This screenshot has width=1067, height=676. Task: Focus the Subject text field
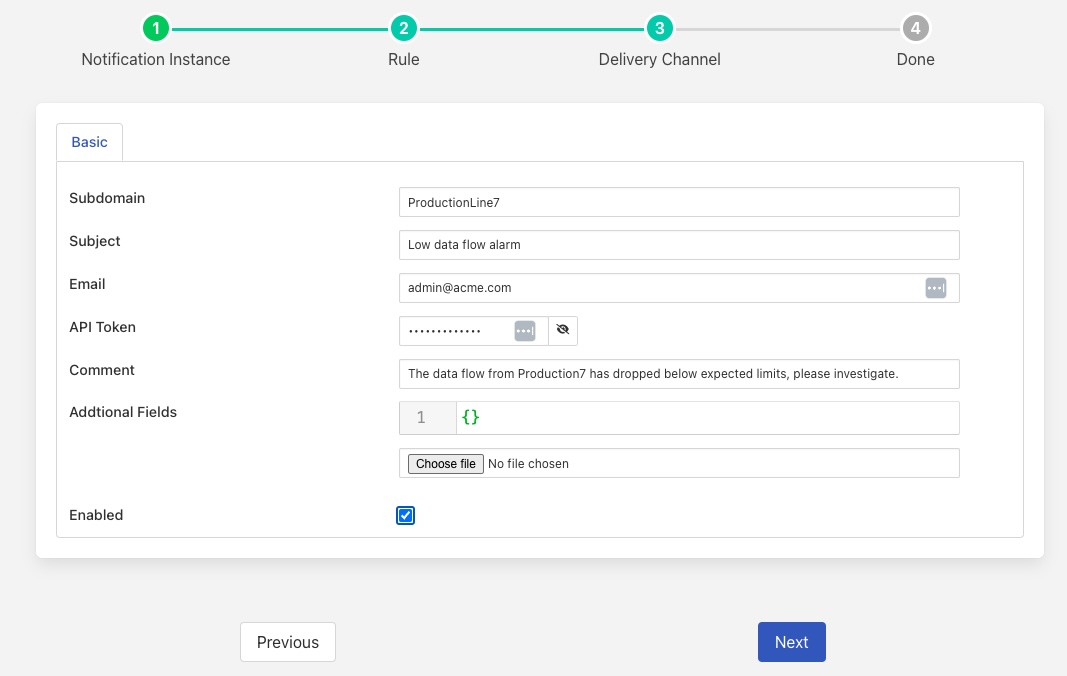[678, 245]
